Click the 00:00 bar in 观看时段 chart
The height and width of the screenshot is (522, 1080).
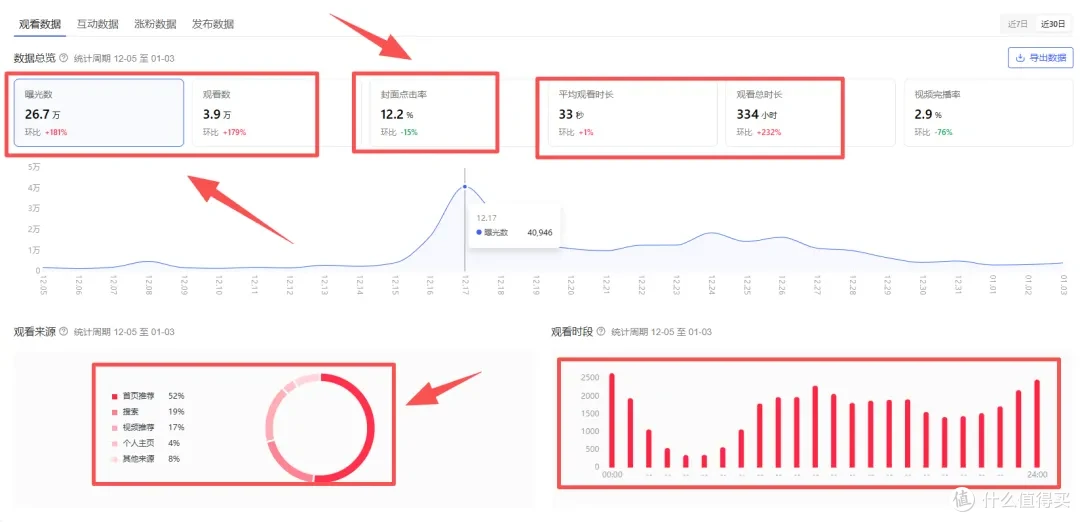(612, 420)
